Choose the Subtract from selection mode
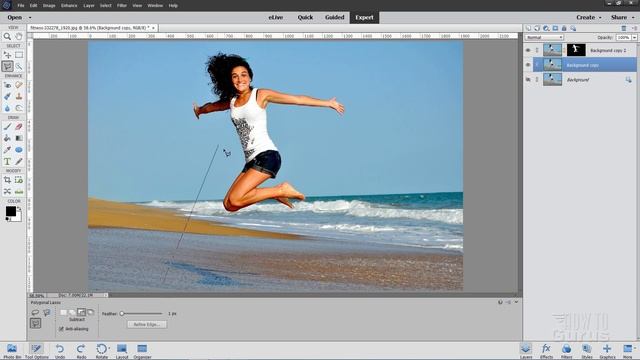640x360 pixels. pos(81,312)
